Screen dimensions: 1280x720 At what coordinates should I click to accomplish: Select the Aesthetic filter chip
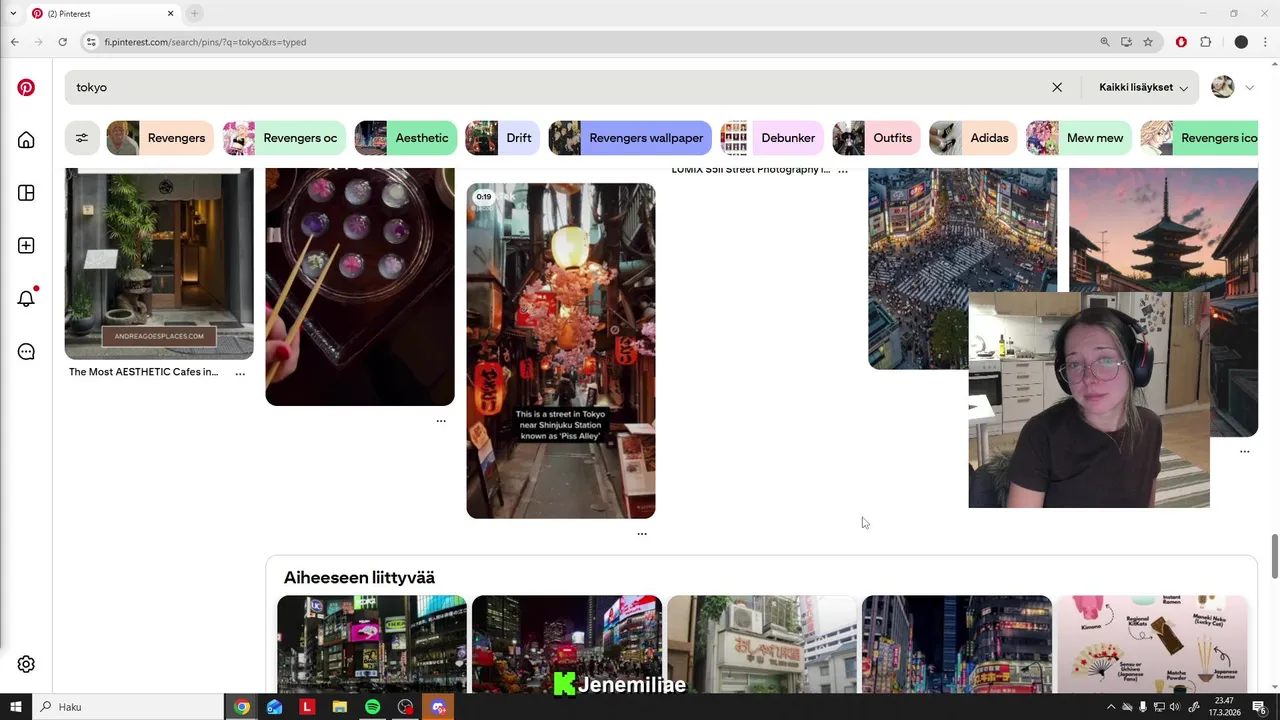[405, 138]
